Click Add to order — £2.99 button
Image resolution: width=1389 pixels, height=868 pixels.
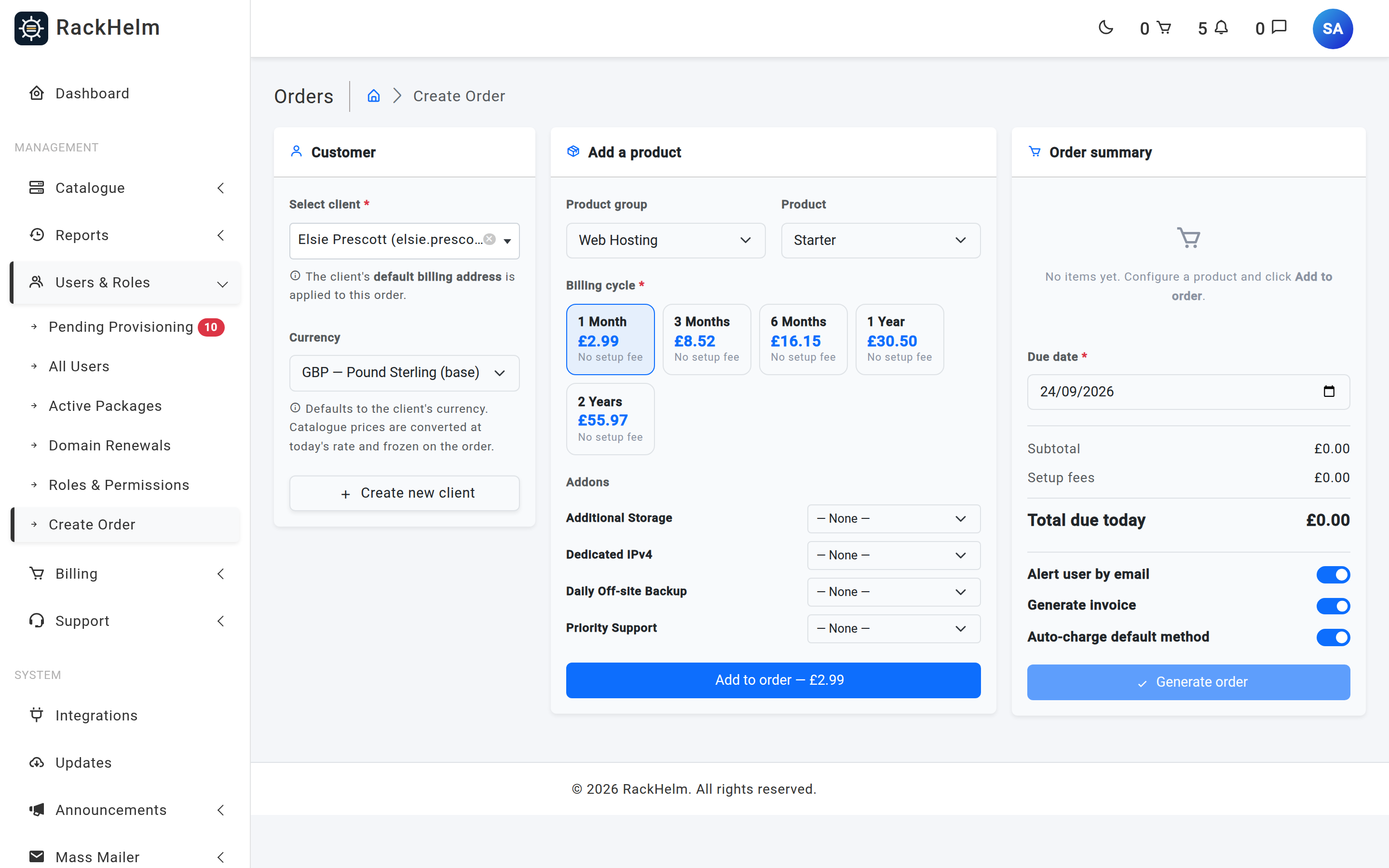773,680
